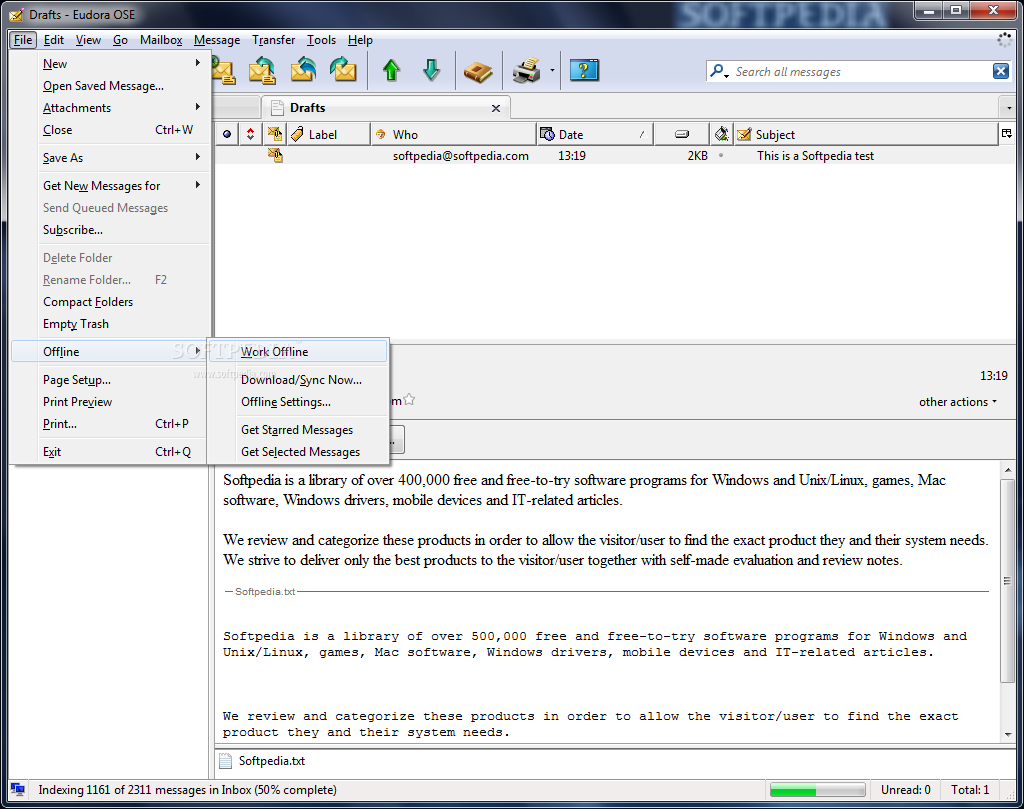Switch to the Drafts tab
The width and height of the screenshot is (1024, 809).
(386, 108)
